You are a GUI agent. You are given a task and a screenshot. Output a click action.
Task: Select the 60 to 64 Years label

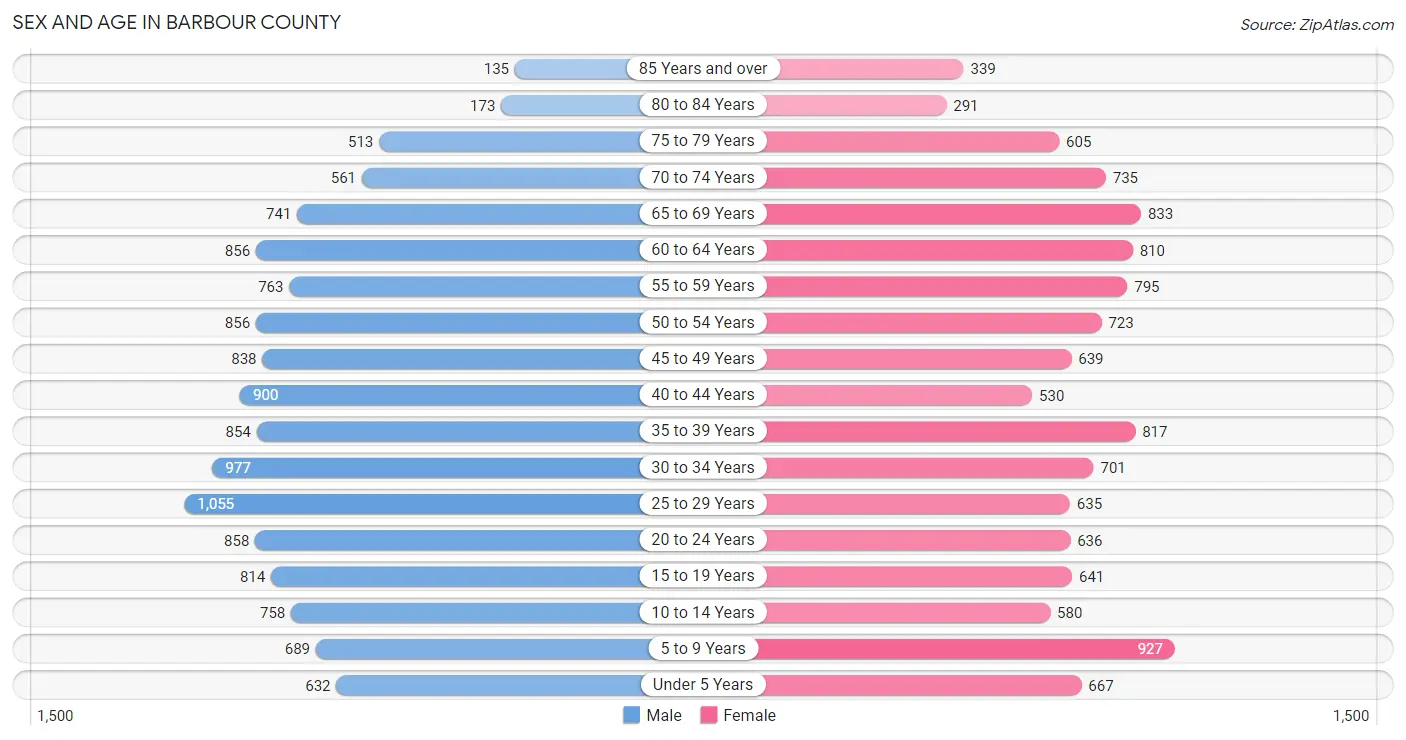(x=703, y=250)
